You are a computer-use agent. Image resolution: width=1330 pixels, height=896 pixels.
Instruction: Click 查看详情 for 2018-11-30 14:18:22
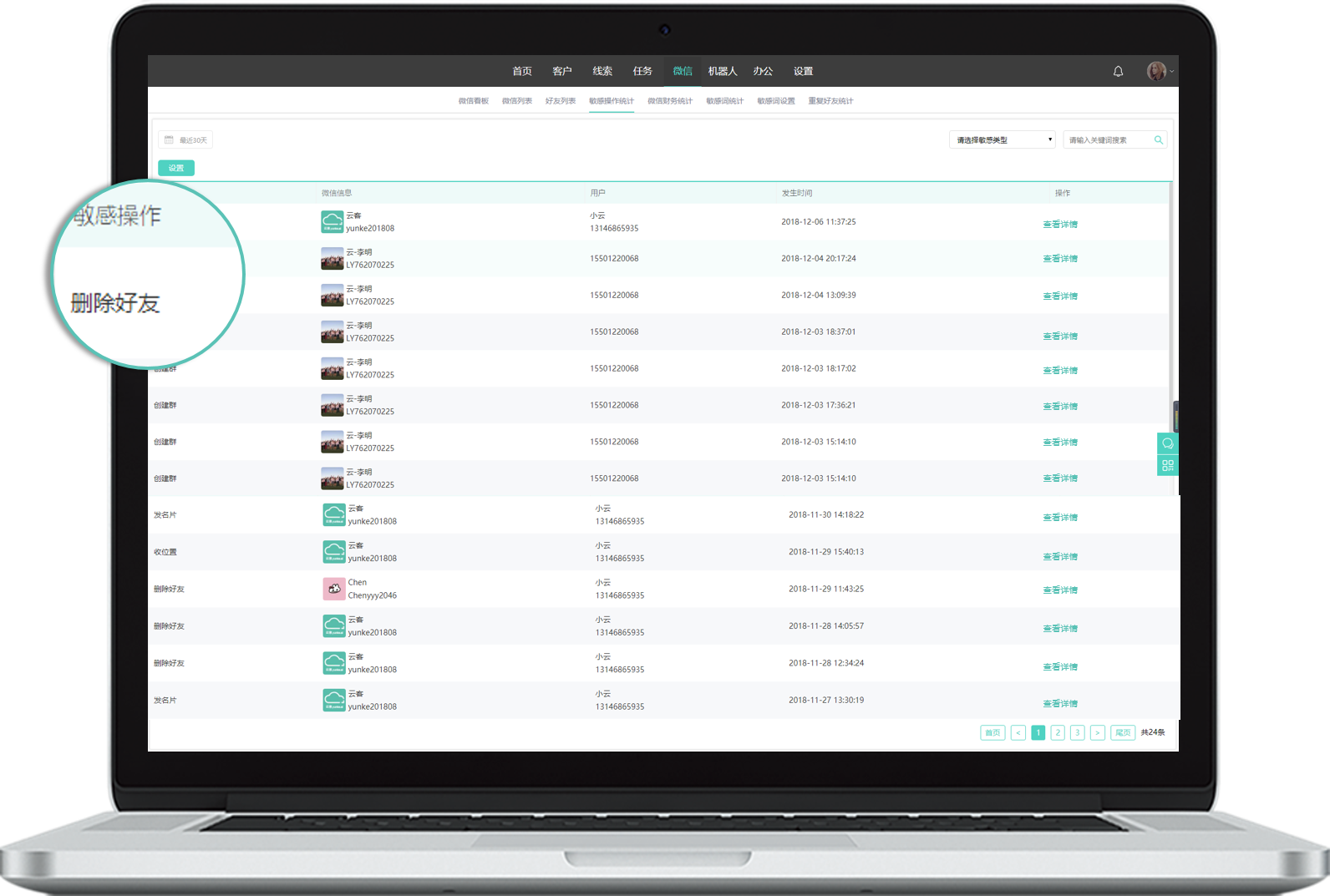pyautogui.click(x=1060, y=518)
